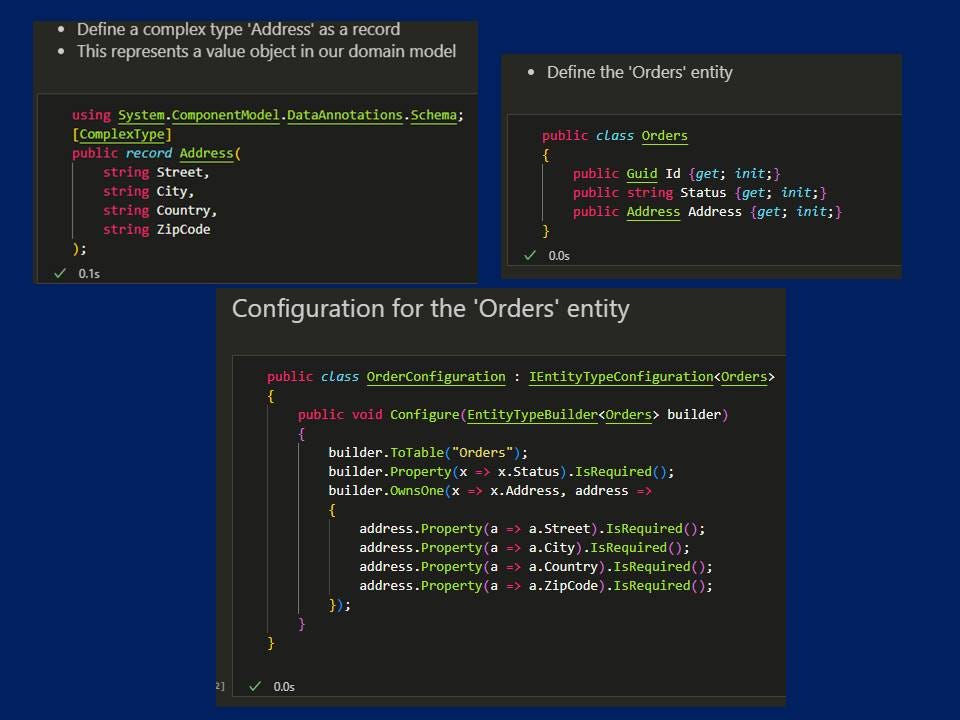Image resolution: width=960 pixels, height=720 pixels.
Task: Click the 'Configure' method name
Action: 424,414
